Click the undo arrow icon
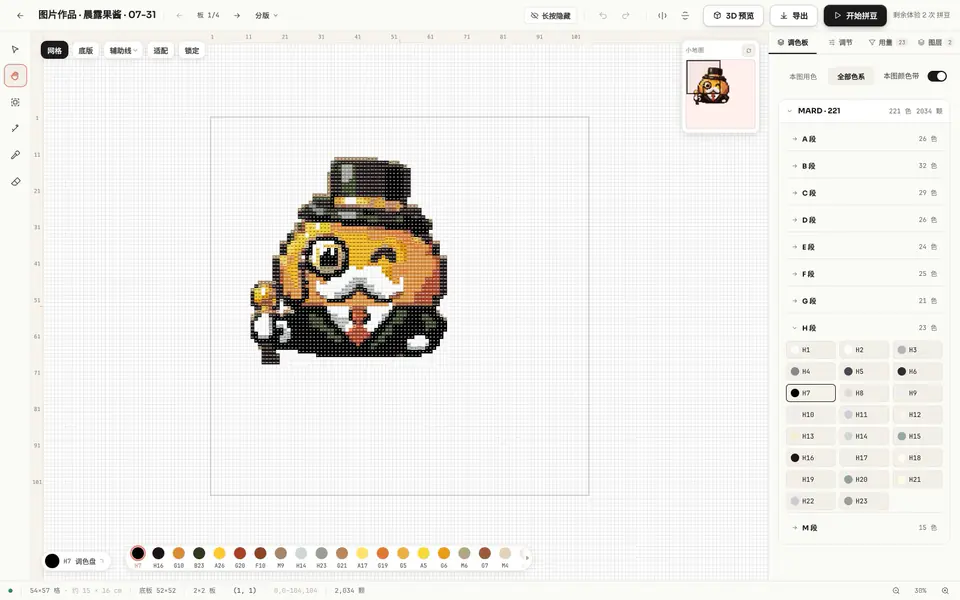The image size is (960, 600). [603, 15]
